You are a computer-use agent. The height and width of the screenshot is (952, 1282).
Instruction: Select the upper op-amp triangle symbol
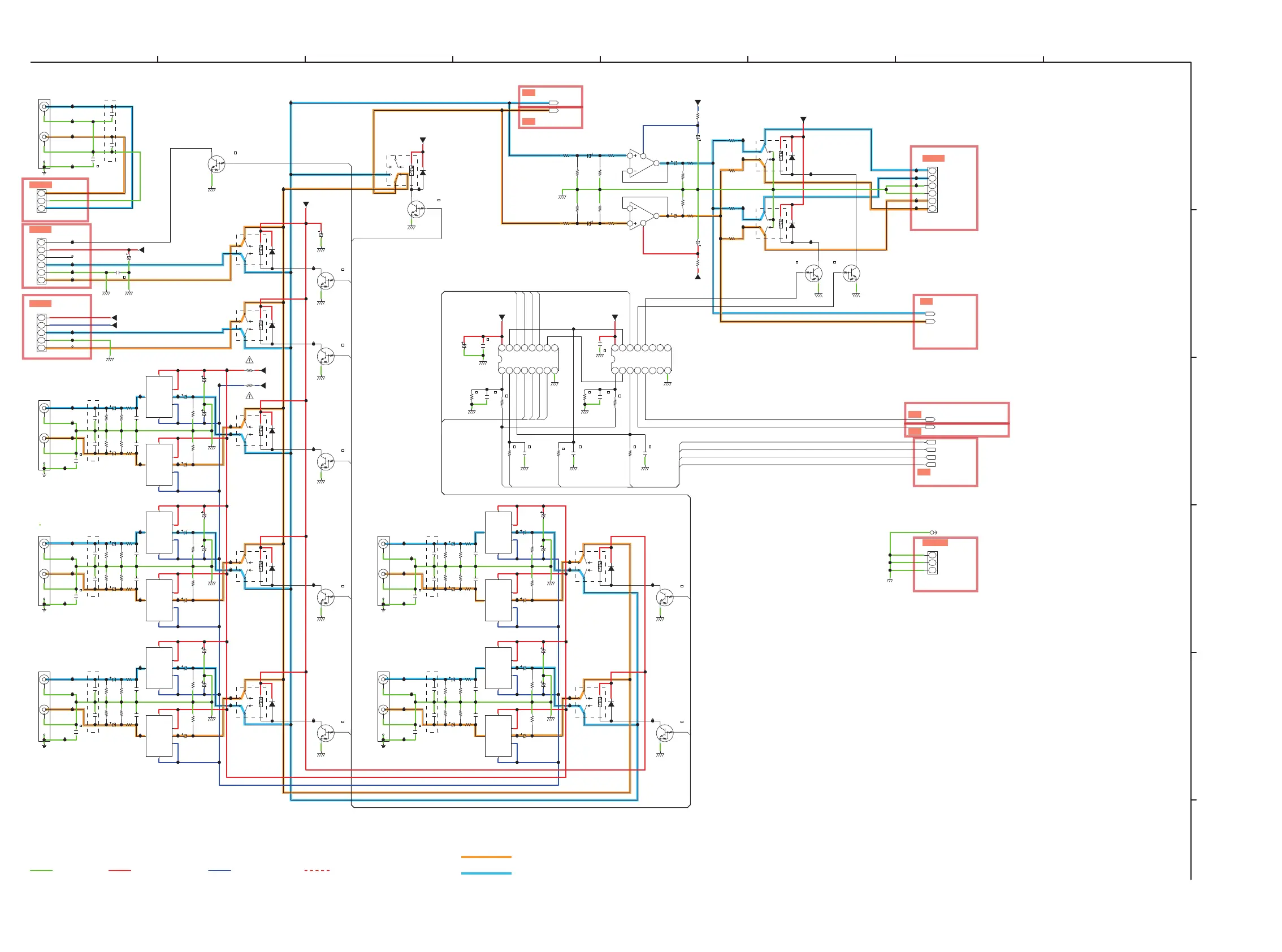pyautogui.click(x=644, y=163)
